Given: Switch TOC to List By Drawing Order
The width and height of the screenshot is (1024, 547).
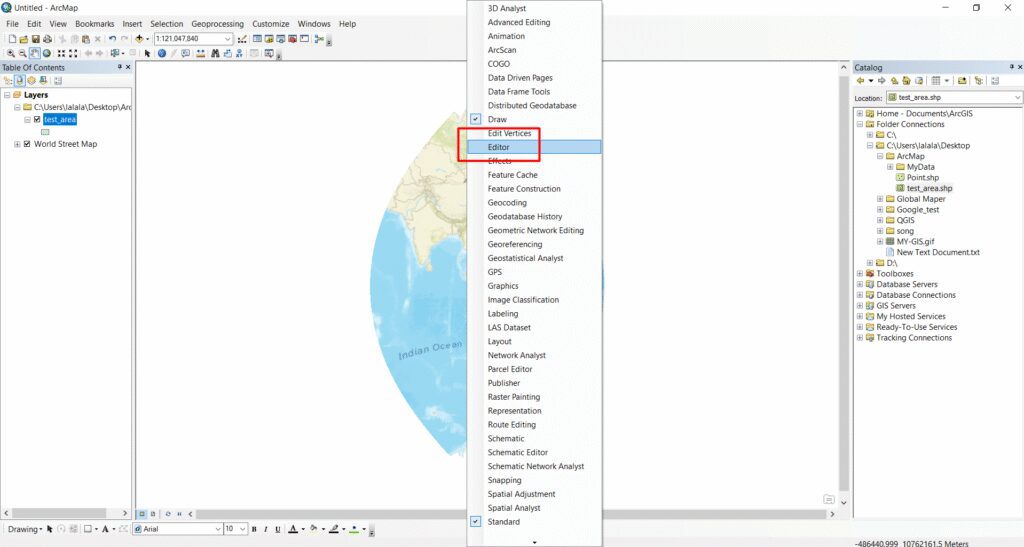Looking at the screenshot, I should [8, 80].
